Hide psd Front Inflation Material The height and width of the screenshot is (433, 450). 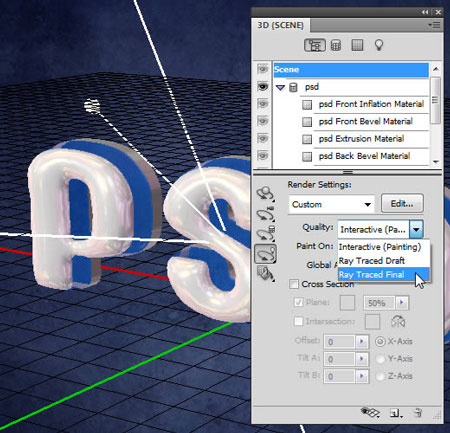(x=263, y=104)
